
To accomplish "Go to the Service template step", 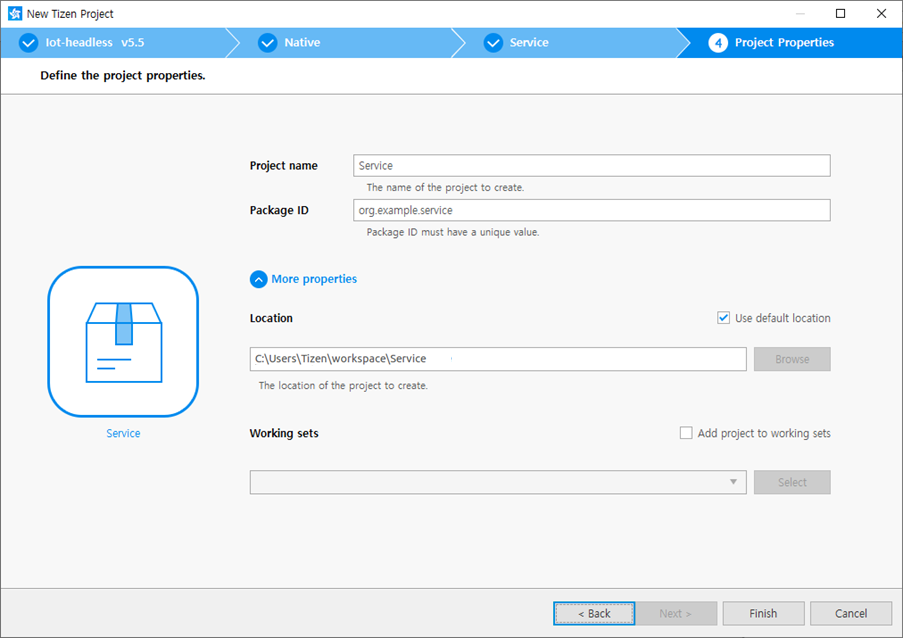I will point(529,43).
